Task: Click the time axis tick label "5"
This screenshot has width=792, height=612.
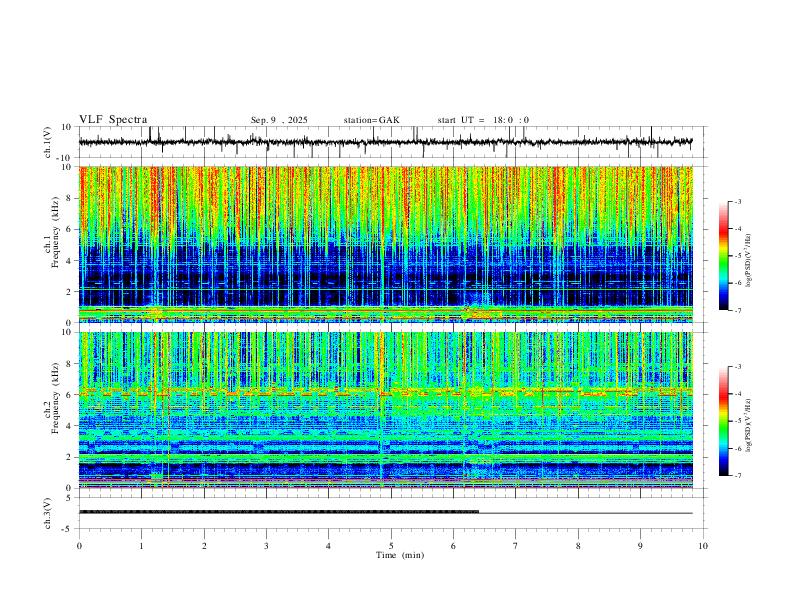Action: [x=391, y=546]
